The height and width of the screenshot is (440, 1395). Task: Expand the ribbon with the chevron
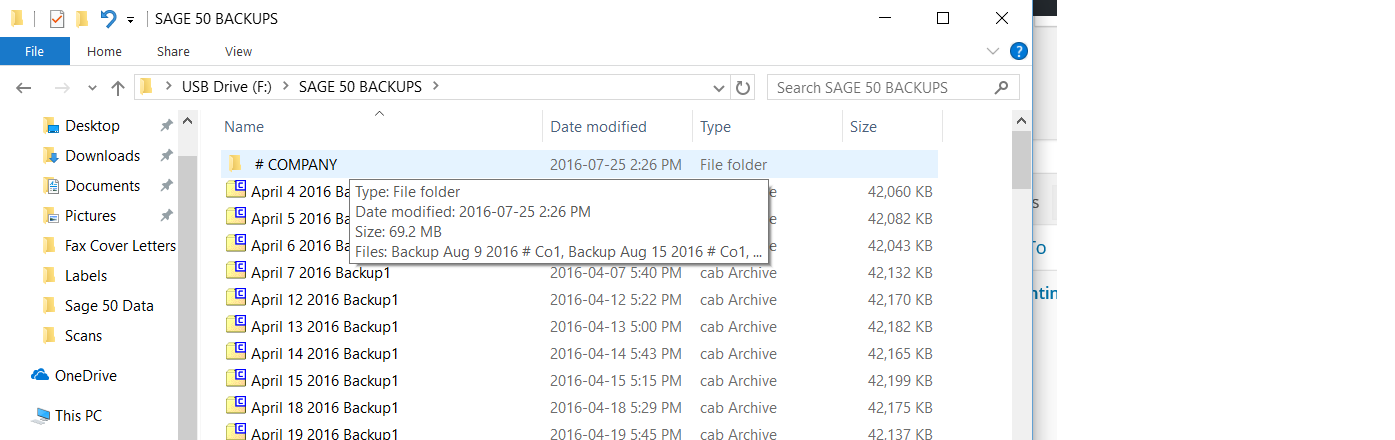coord(993,51)
